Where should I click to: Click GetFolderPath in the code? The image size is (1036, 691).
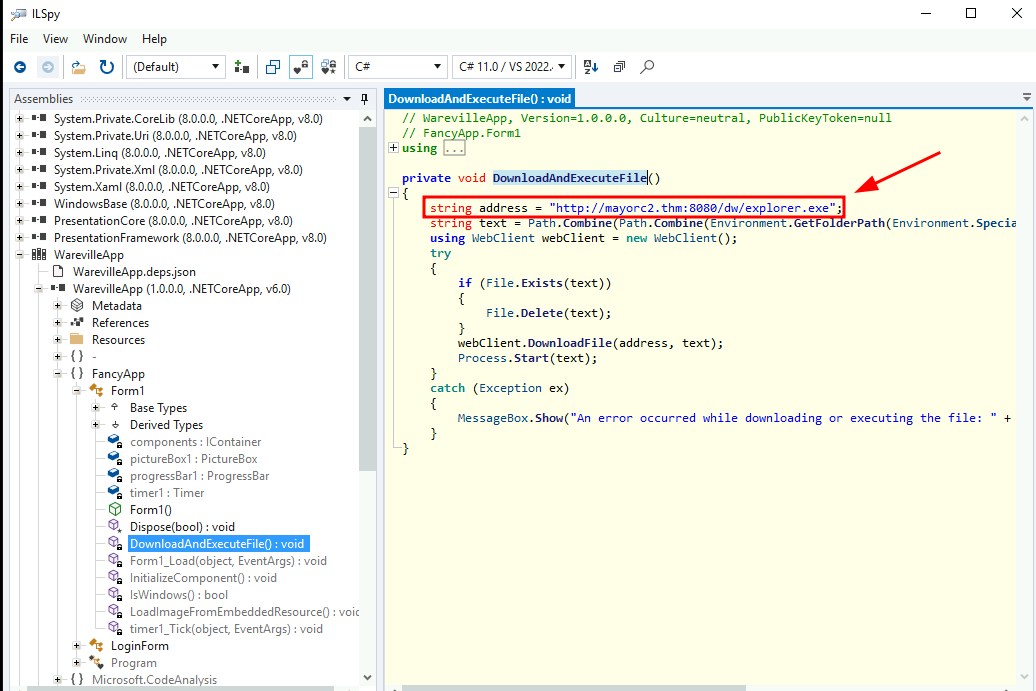pyautogui.click(x=839, y=223)
